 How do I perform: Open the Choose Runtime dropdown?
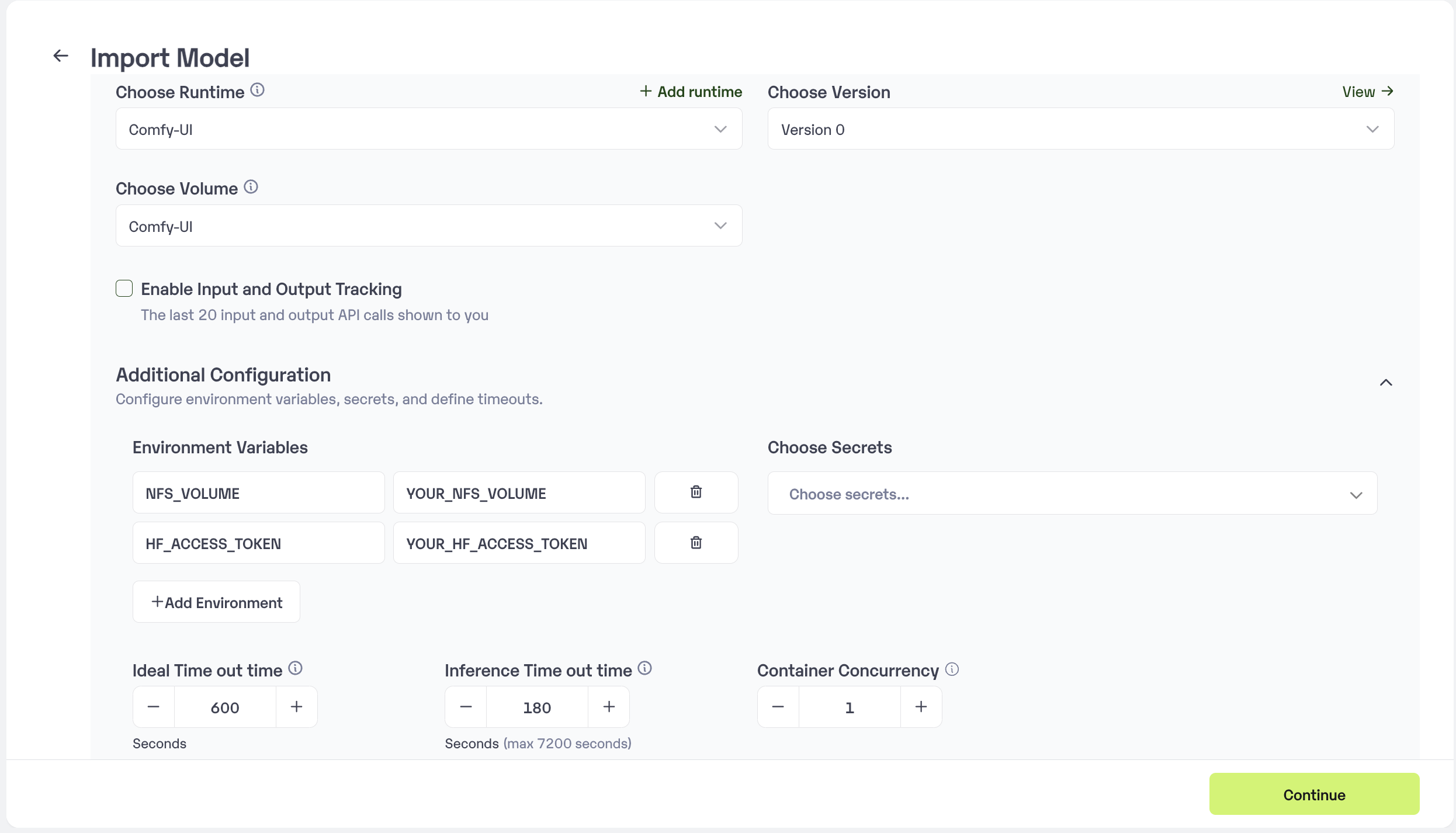[428, 129]
